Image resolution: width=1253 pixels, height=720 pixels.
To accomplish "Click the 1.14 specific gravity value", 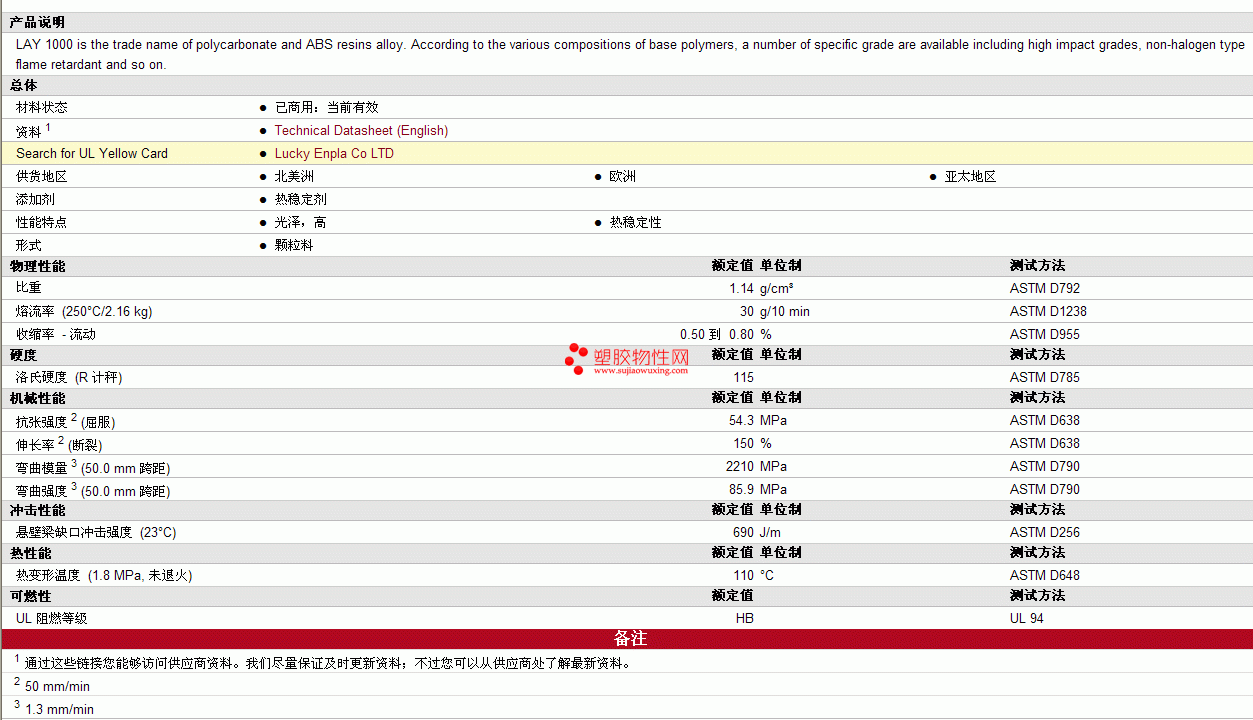I will (x=741, y=289).
